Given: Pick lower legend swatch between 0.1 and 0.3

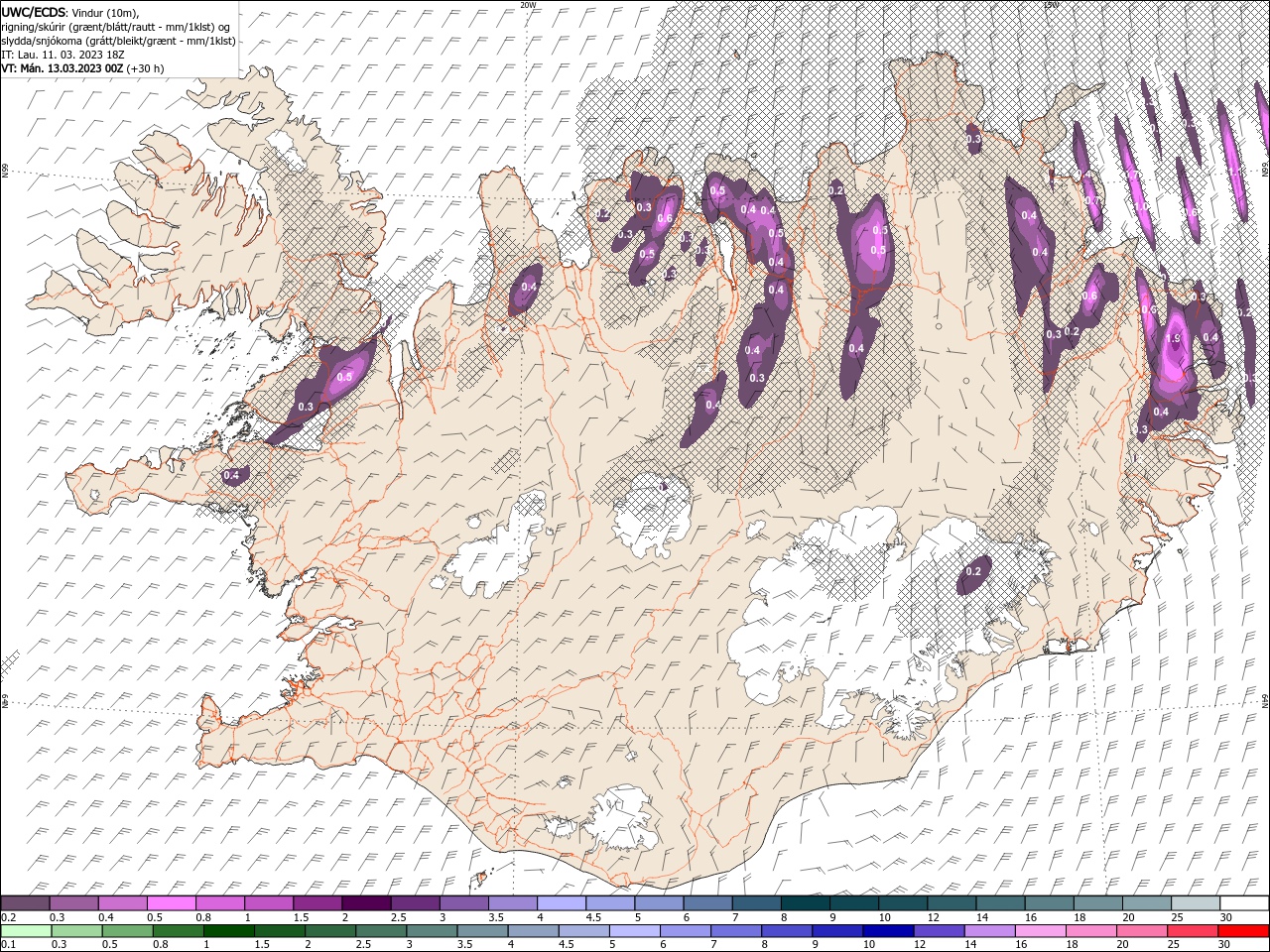Looking at the screenshot, I should (25, 930).
